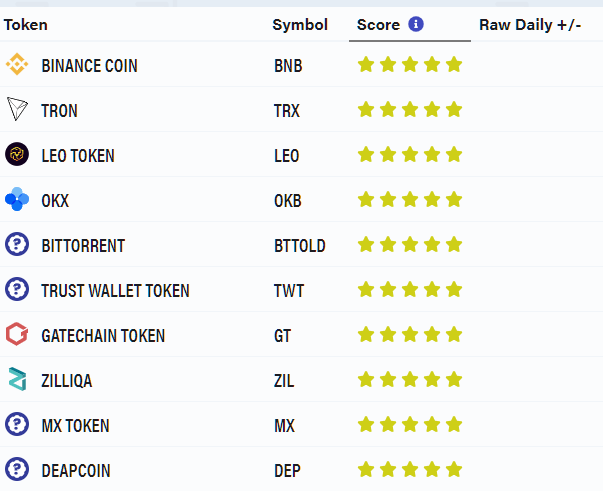
Task: Click the LEO symbol cell
Action: point(287,156)
